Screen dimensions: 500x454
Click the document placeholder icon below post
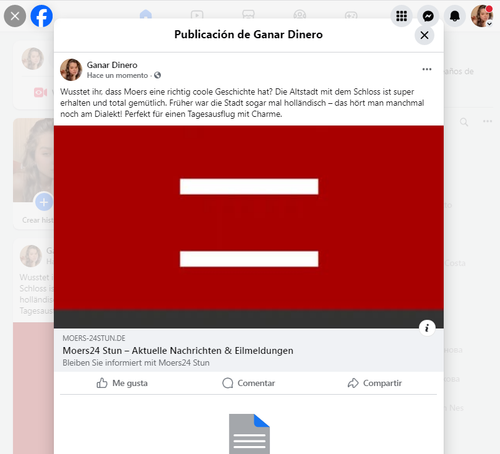[x=249, y=434]
